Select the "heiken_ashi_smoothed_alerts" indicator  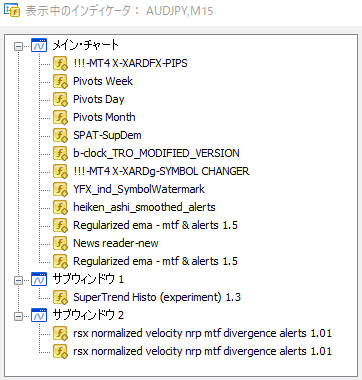click(144, 207)
